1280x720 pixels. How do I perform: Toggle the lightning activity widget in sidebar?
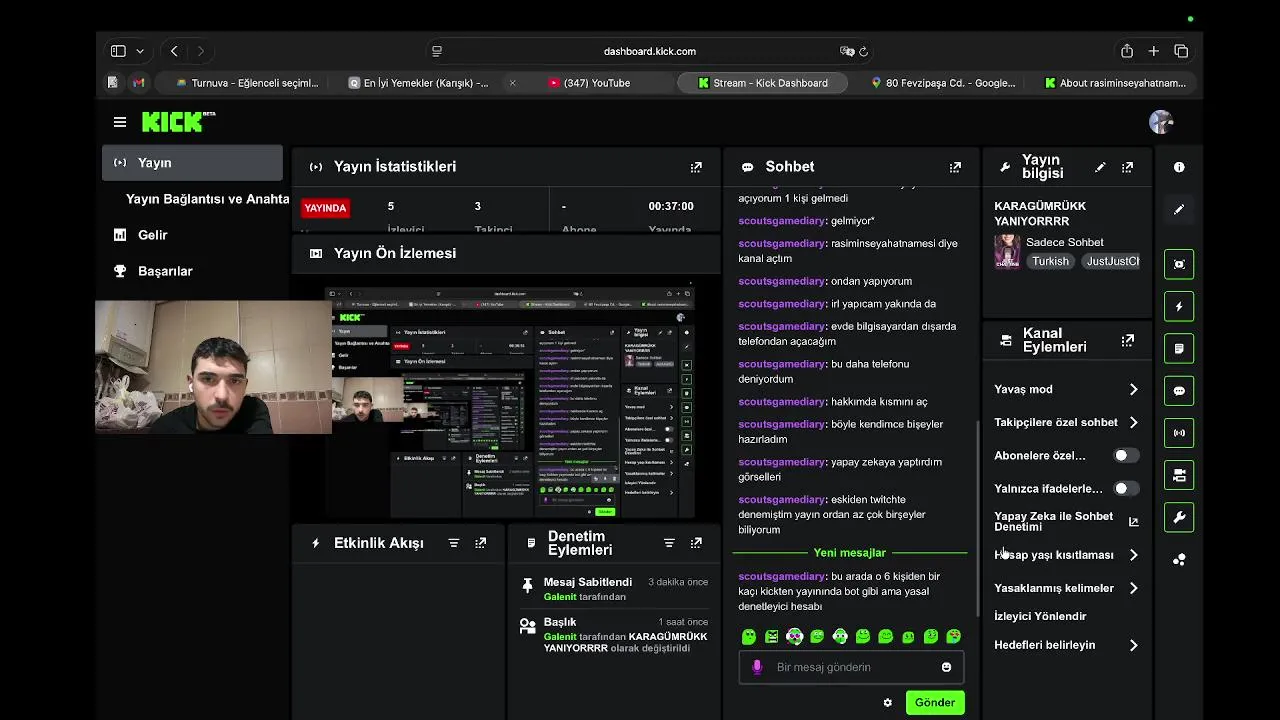point(1179,306)
